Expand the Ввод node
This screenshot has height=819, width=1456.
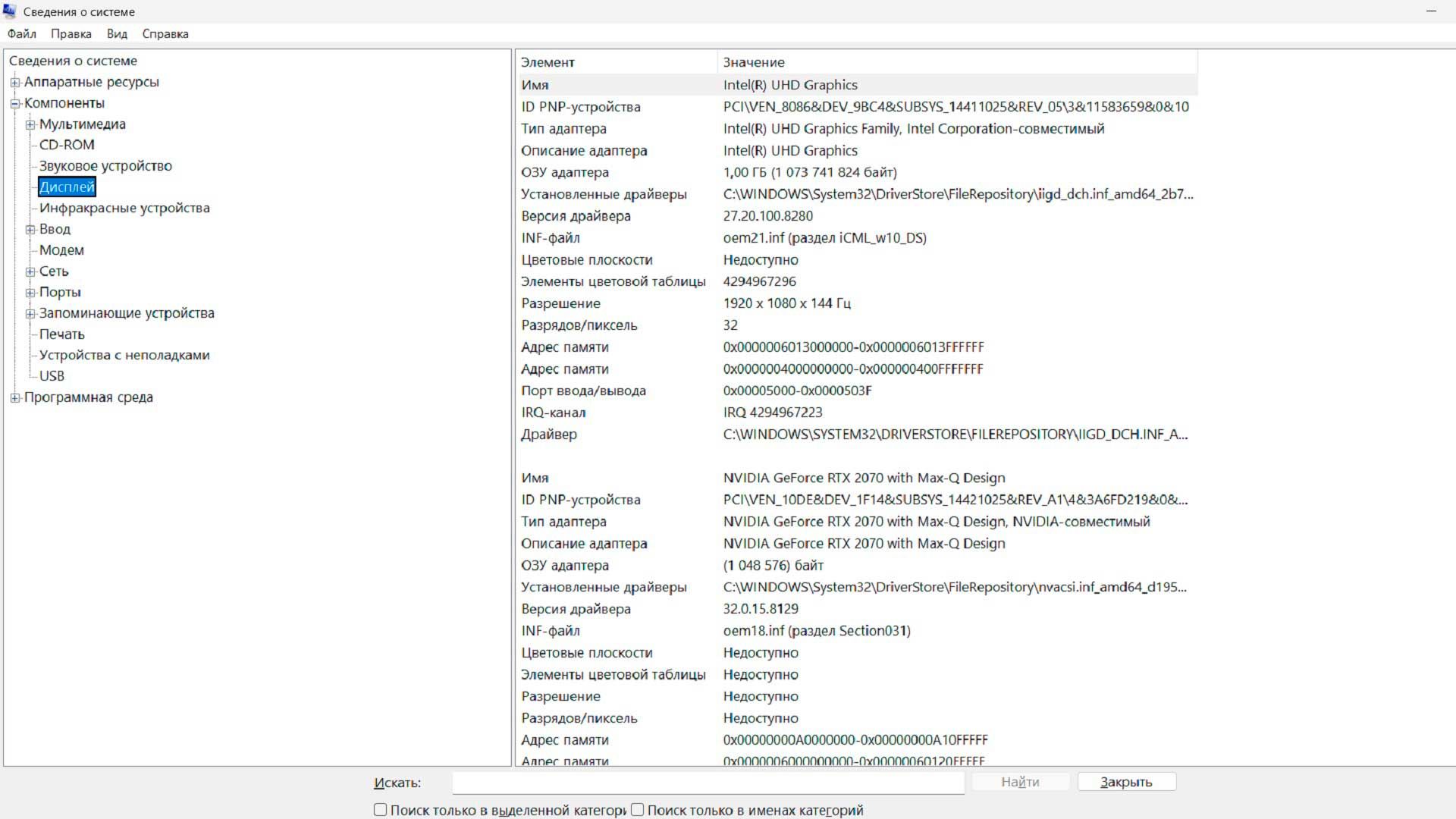pos(30,229)
